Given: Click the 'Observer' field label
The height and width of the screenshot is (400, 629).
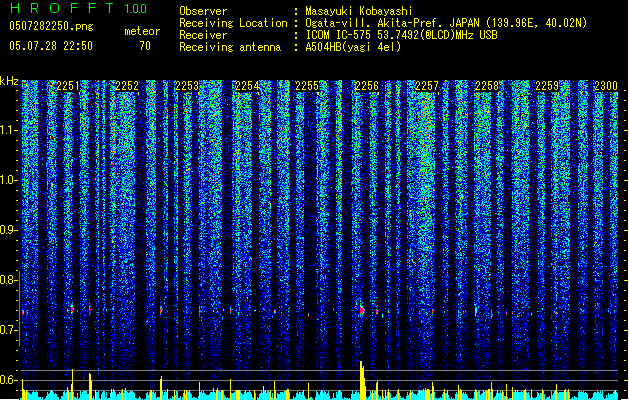Looking at the screenshot, I should point(203,11).
